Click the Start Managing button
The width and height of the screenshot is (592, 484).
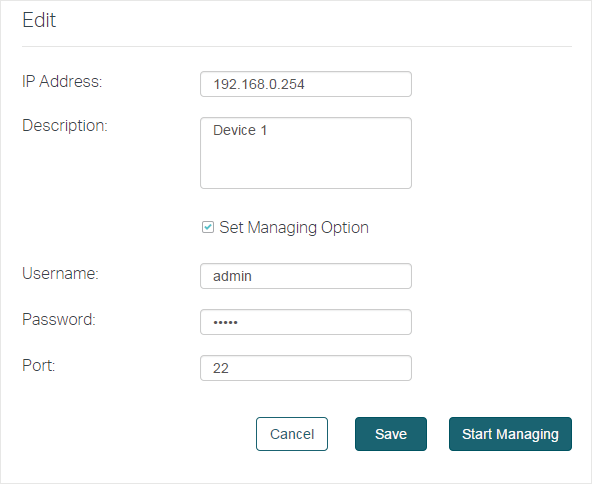tap(510, 434)
